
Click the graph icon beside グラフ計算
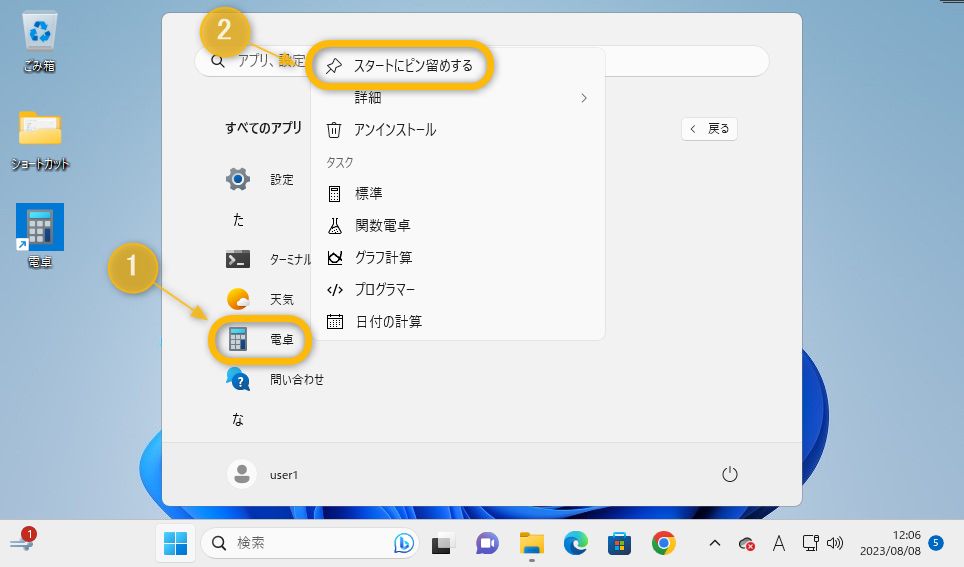[x=335, y=258]
